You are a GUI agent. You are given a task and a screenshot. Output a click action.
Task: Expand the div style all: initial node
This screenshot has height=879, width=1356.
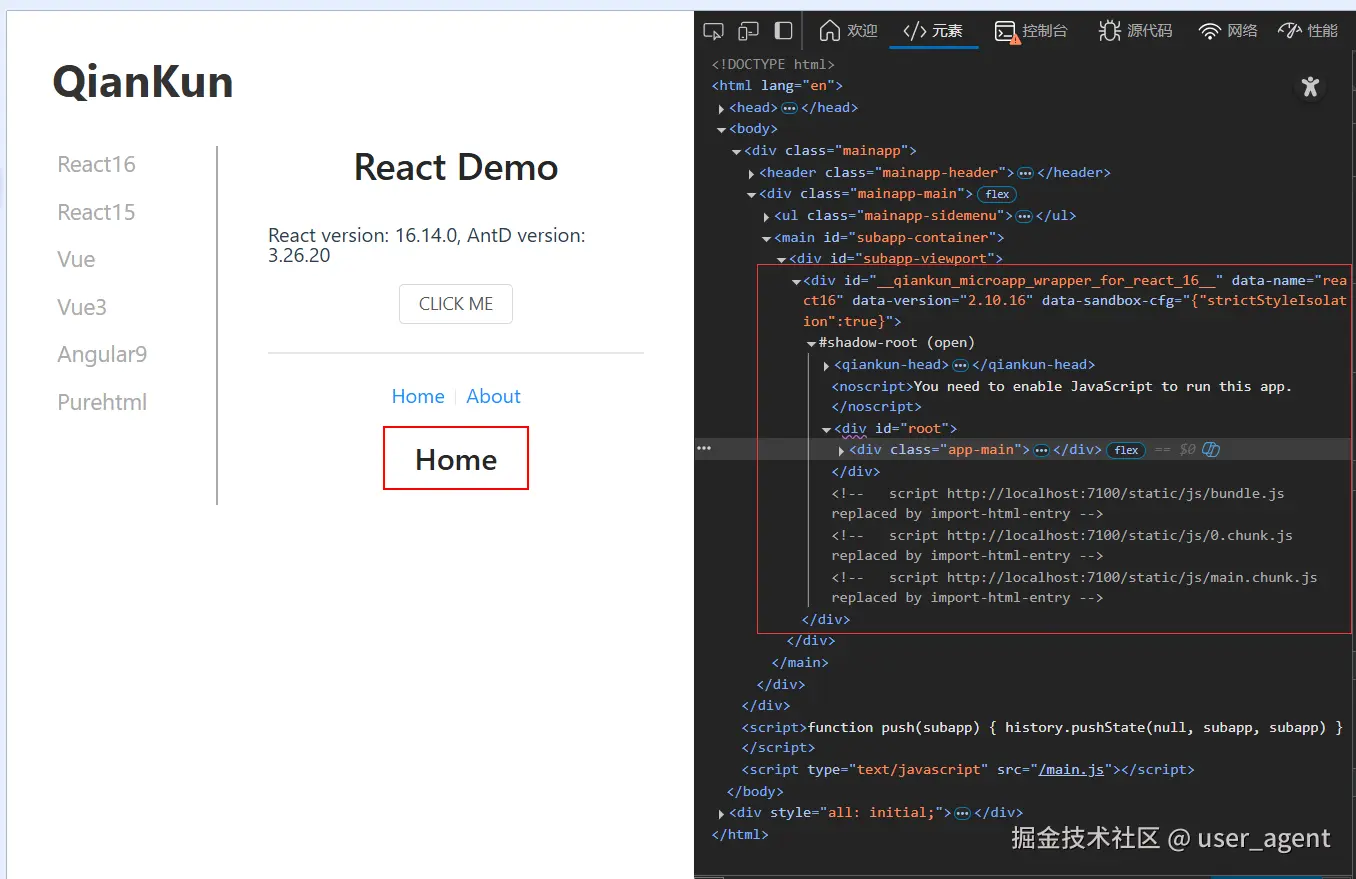[722, 813]
